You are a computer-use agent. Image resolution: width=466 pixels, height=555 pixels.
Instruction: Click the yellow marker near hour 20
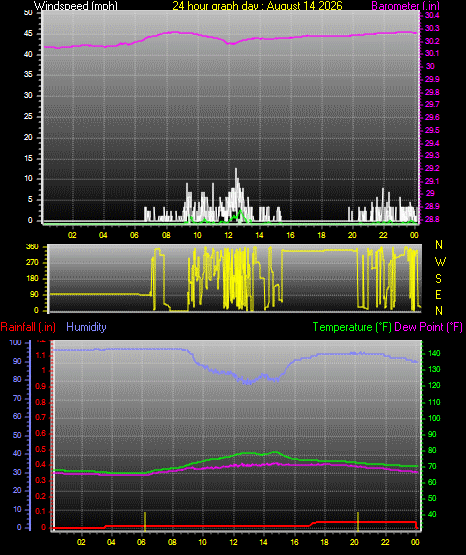(358, 521)
